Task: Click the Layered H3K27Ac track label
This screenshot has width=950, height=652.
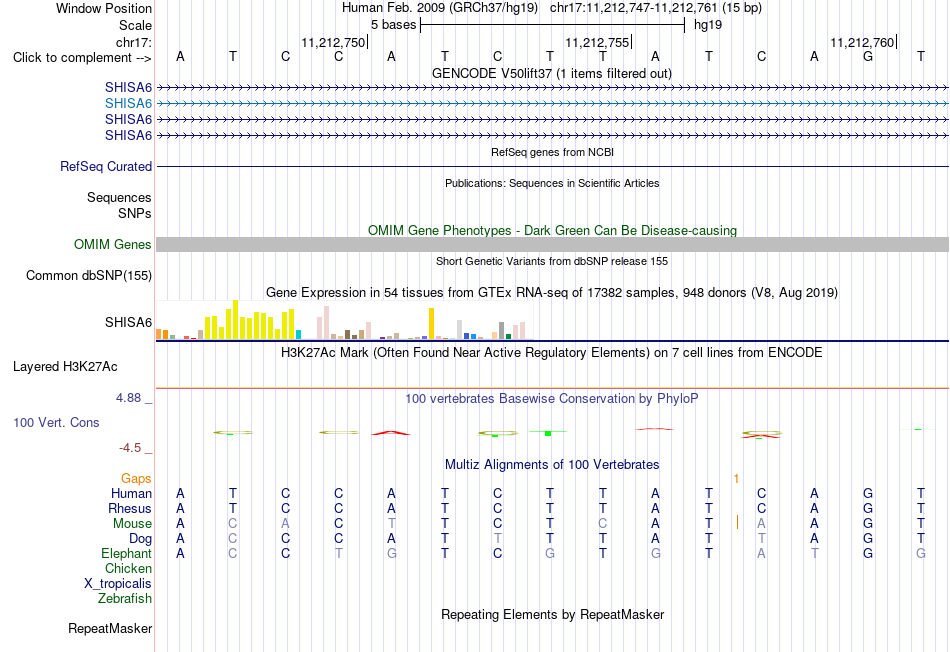Action: coord(65,366)
